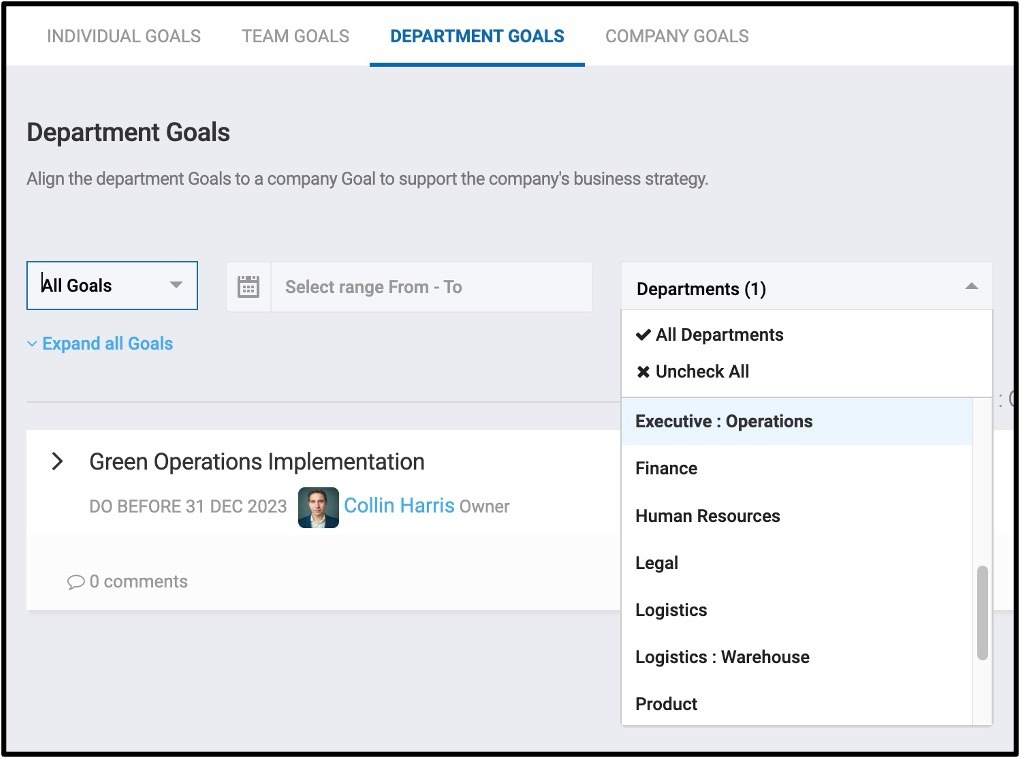Viewport: 1020px width, 758px height.
Task: Check All Departments option
Action: pyautogui.click(x=710, y=335)
